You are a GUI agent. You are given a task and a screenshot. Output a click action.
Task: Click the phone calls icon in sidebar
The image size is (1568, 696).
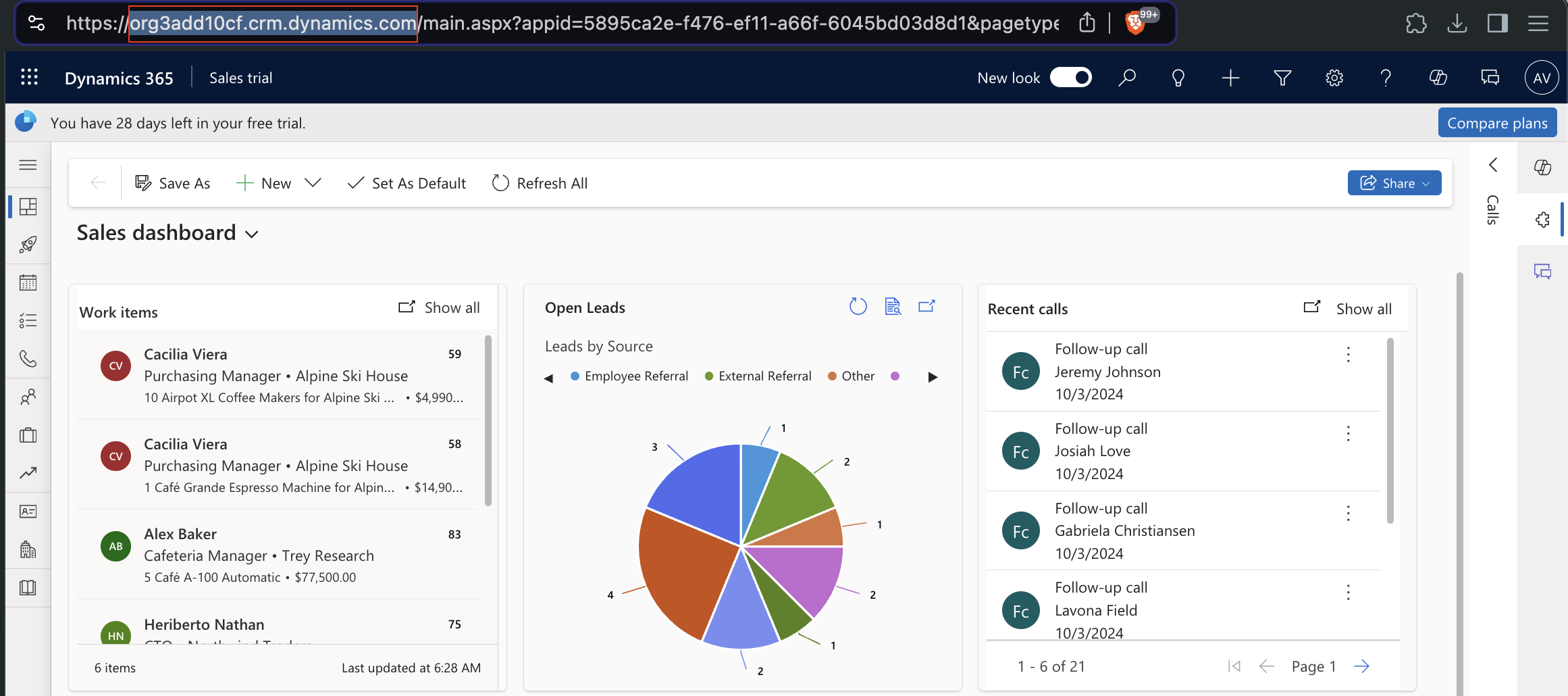click(x=28, y=358)
